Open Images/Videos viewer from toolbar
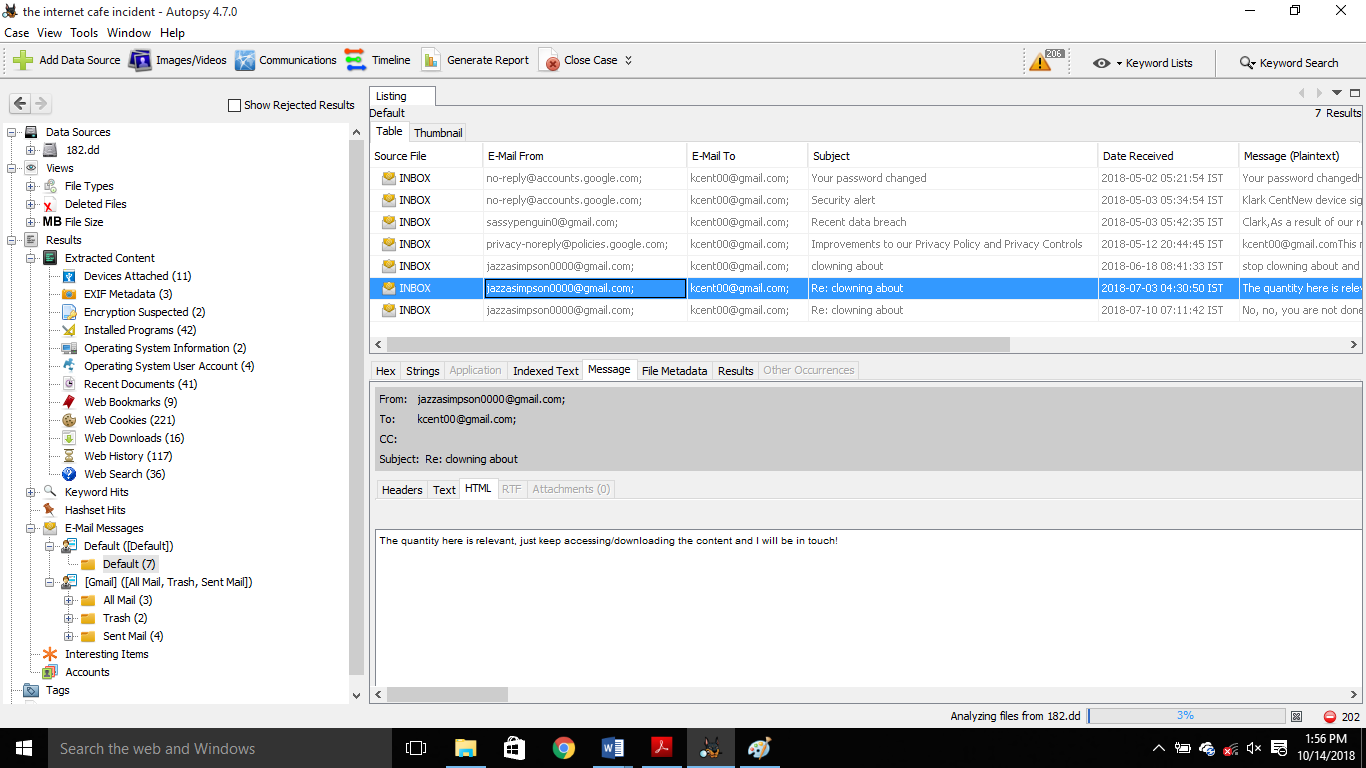1366x768 pixels. point(140,60)
